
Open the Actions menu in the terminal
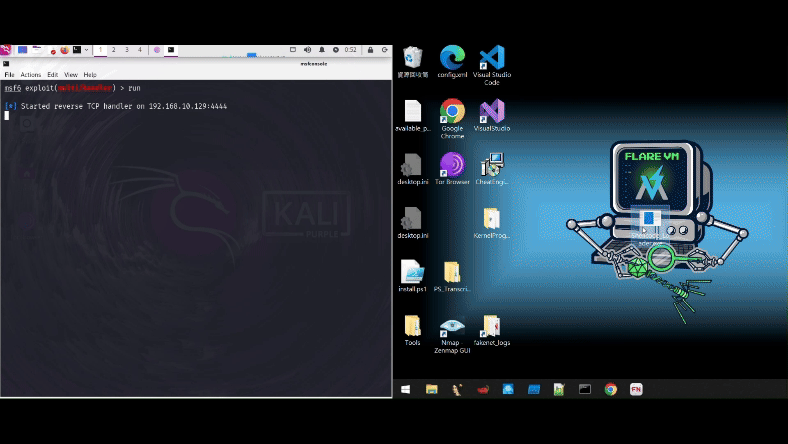(31, 75)
